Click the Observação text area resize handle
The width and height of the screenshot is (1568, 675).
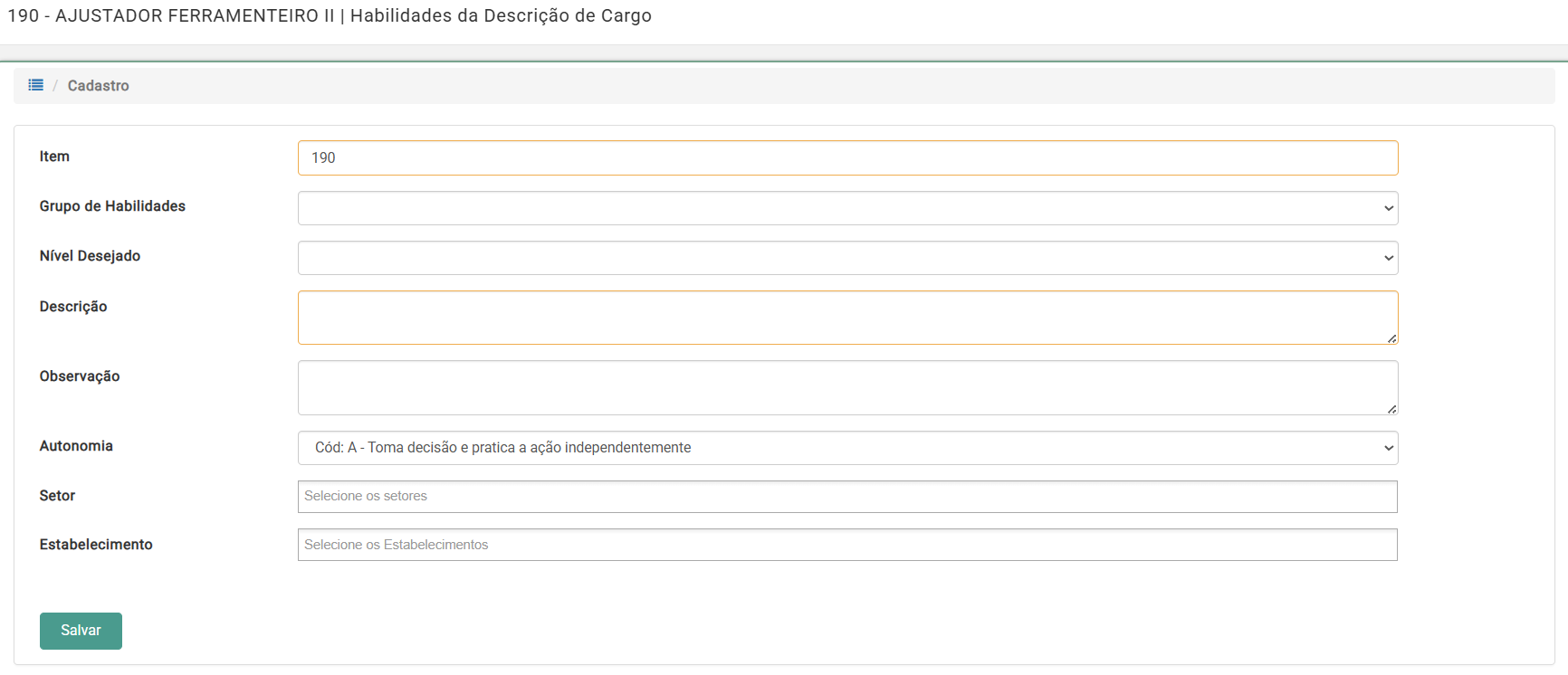[1391, 409]
